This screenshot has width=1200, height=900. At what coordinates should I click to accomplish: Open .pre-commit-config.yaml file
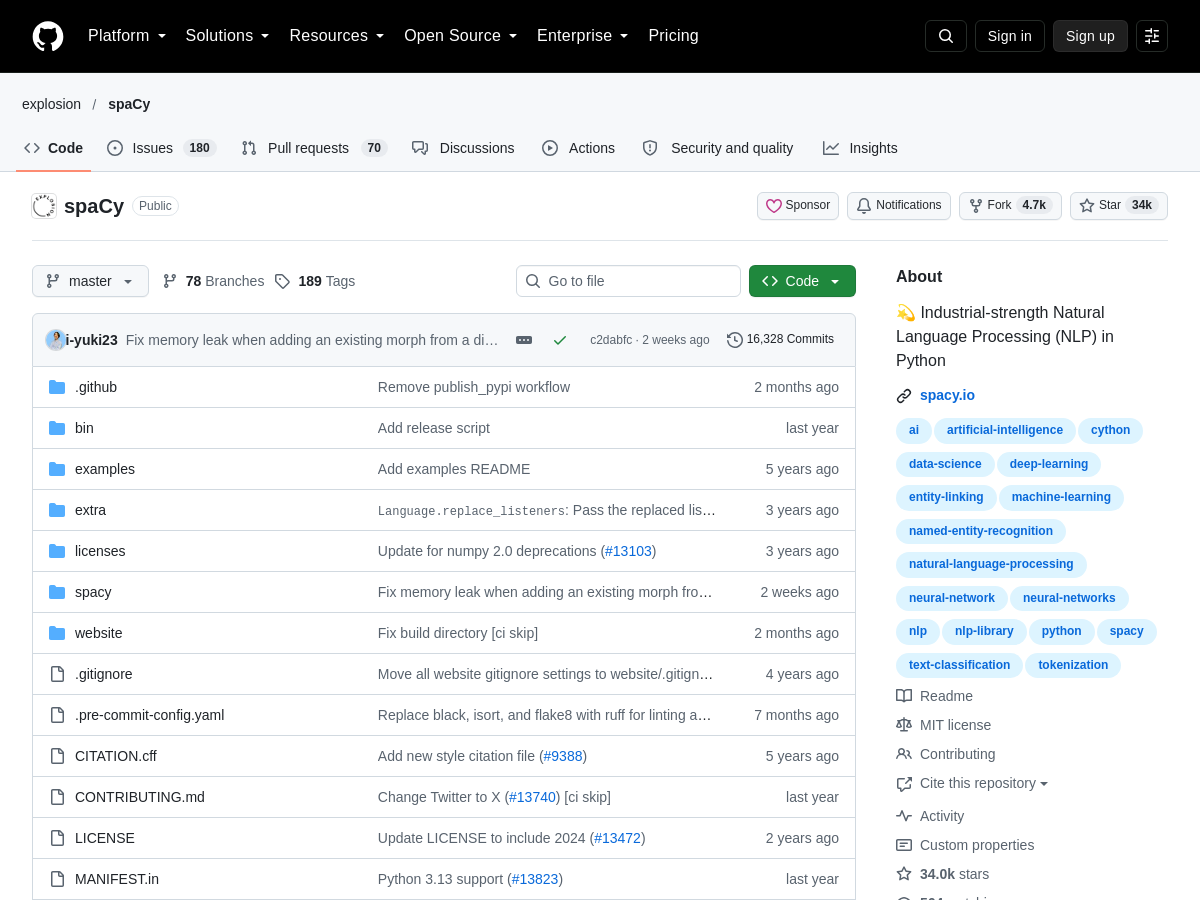(x=150, y=715)
